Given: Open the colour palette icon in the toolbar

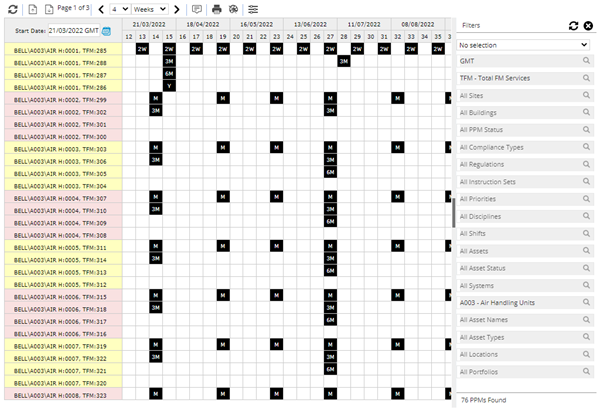Looking at the screenshot, I should 232,9.
